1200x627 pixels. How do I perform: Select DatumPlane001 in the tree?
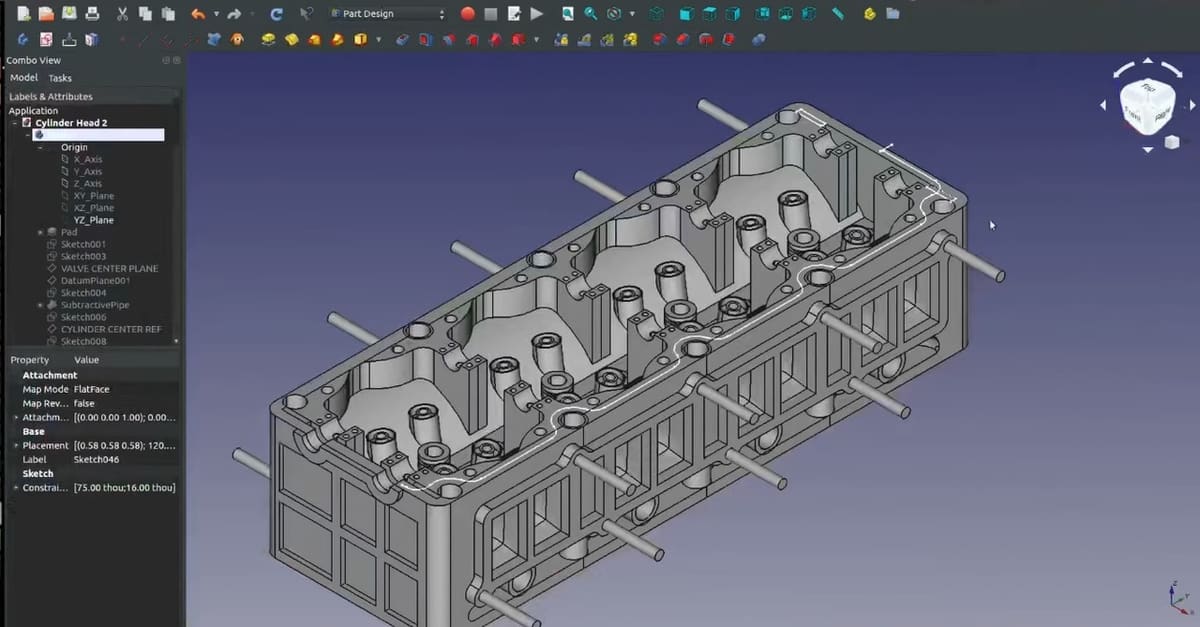click(95, 281)
